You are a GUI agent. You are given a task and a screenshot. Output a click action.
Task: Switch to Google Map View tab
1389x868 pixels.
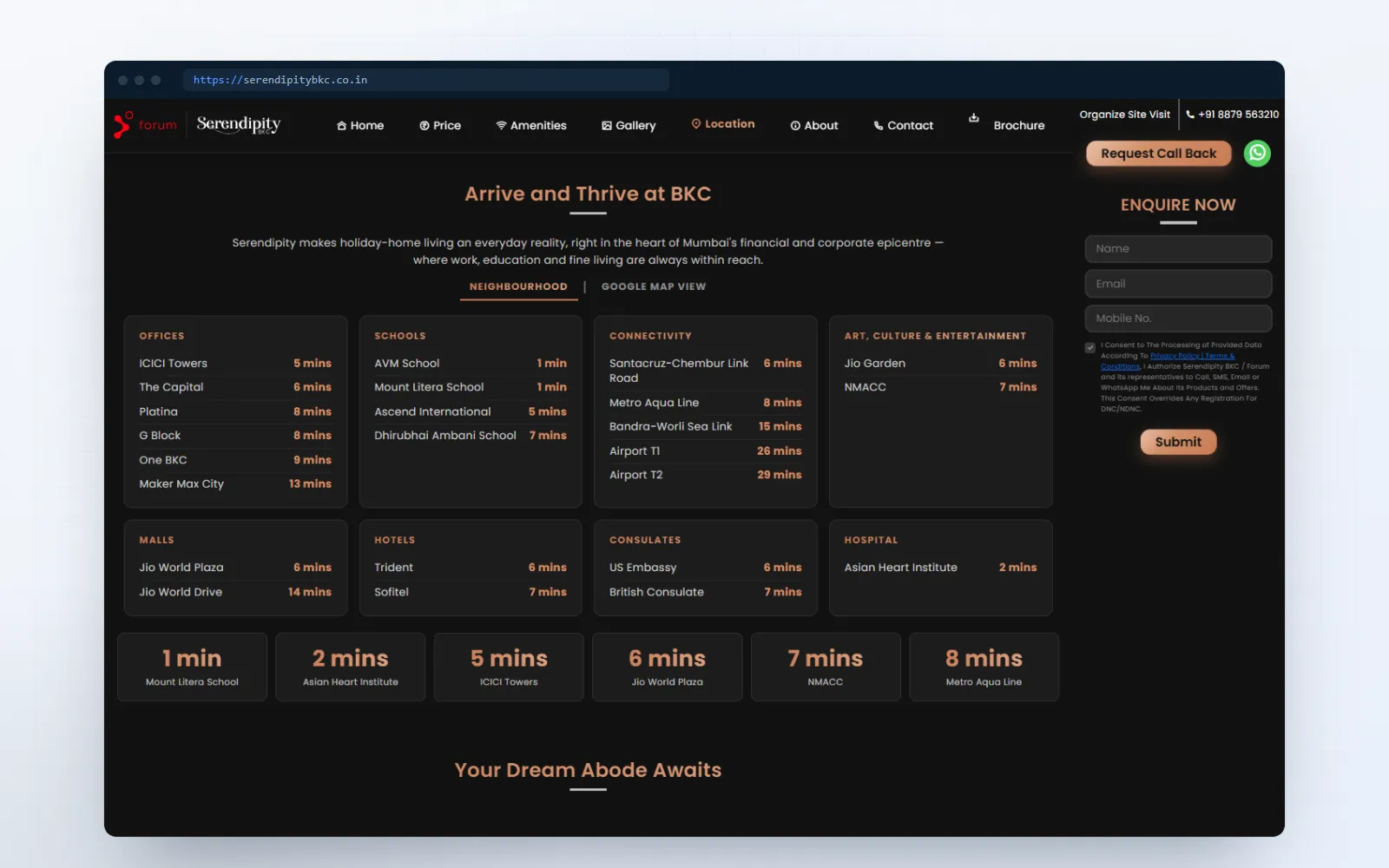coord(654,286)
